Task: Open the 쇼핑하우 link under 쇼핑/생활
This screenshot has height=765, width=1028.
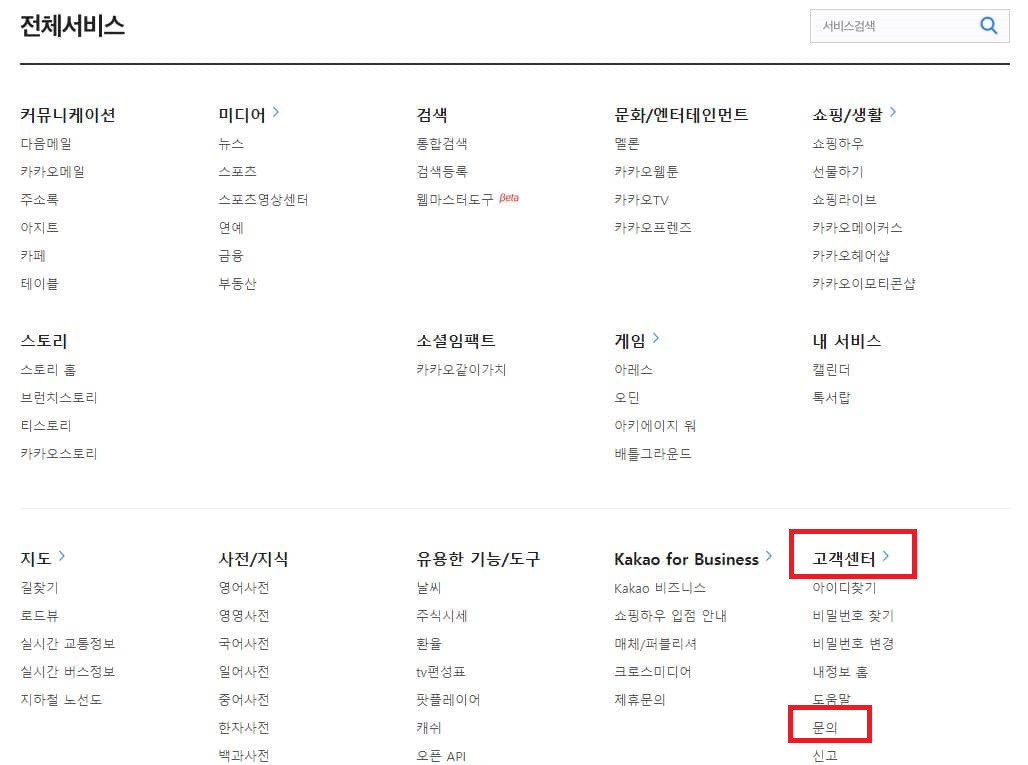Action: point(838,144)
